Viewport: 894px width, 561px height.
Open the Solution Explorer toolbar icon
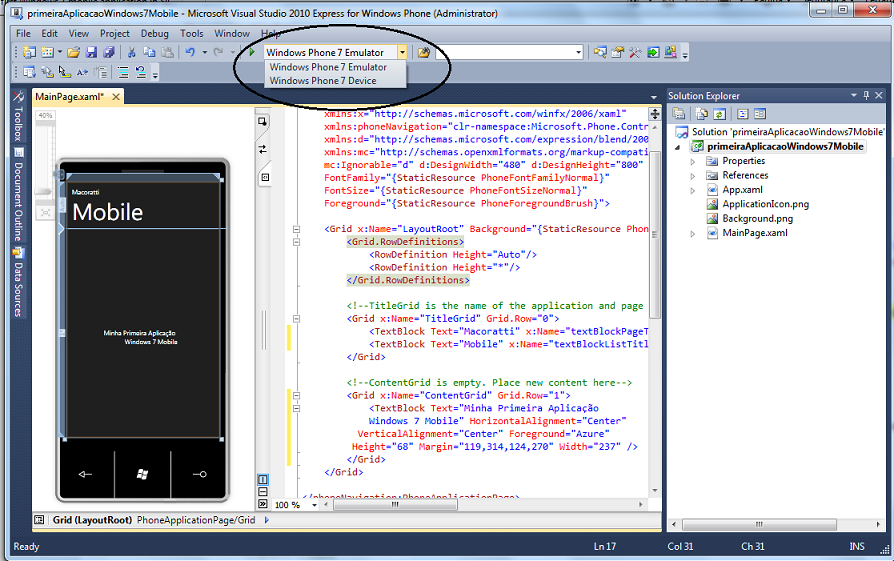coord(600,52)
